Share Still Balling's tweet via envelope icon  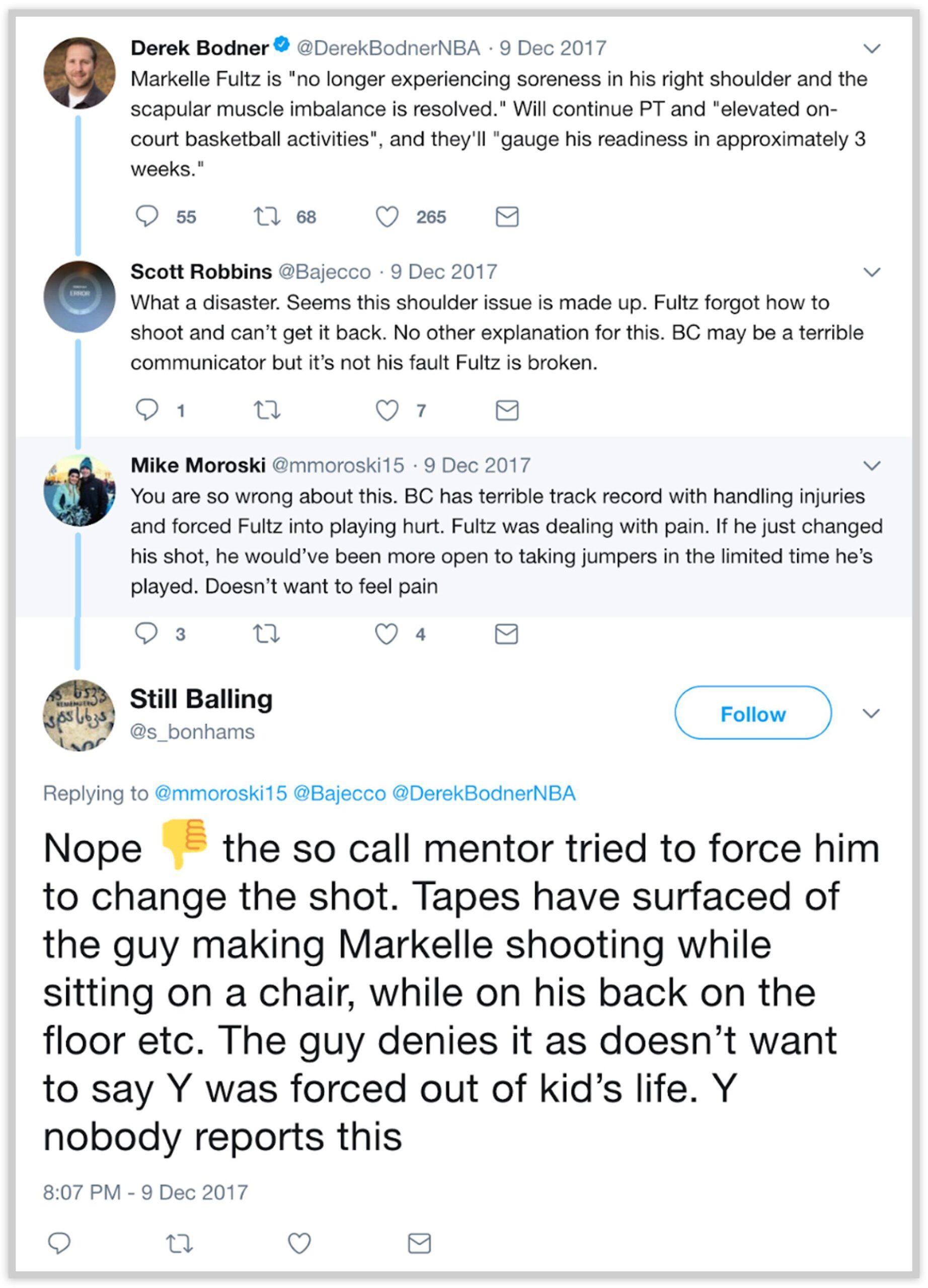419,1243
